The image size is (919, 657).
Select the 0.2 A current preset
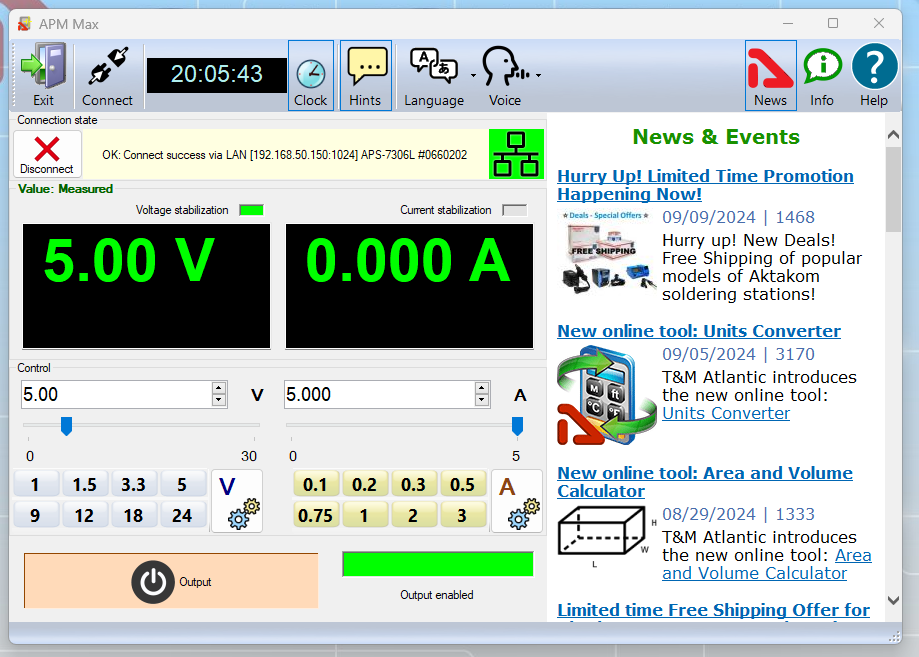[365, 485]
